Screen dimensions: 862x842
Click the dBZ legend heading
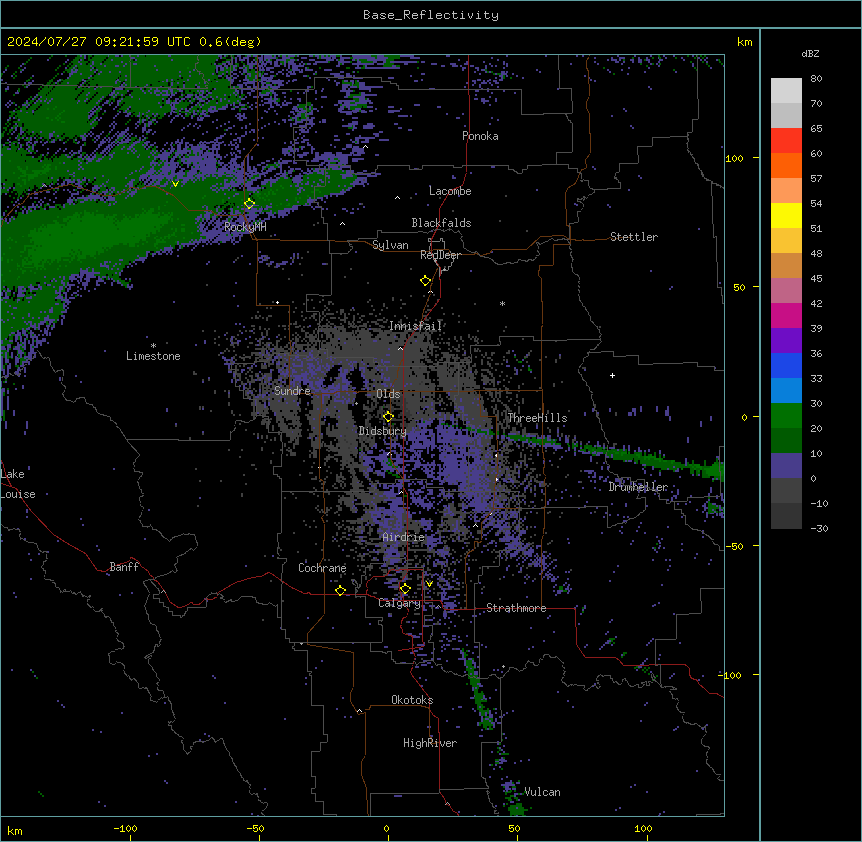coord(810,53)
